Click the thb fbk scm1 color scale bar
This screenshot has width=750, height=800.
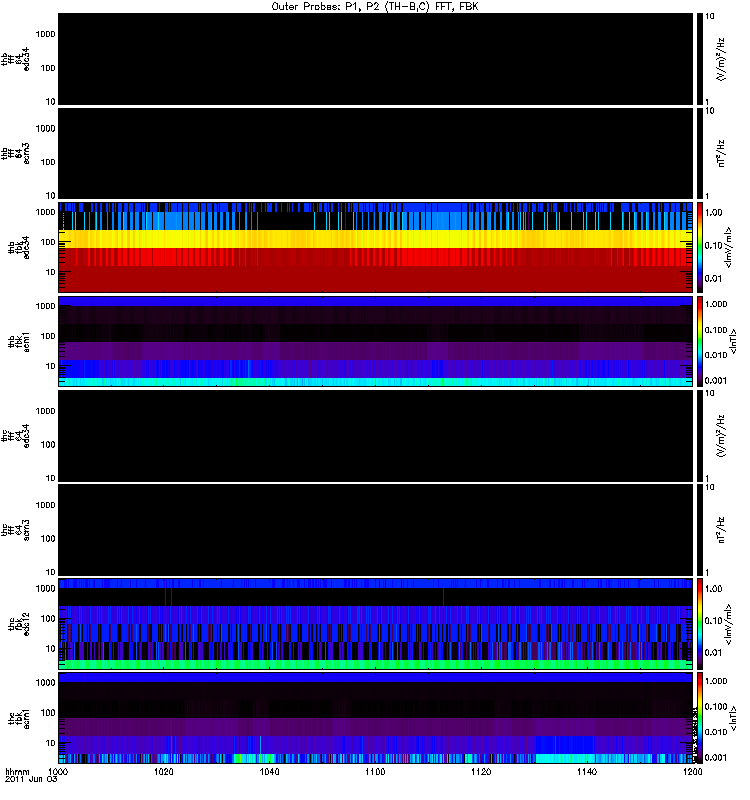tap(701, 341)
